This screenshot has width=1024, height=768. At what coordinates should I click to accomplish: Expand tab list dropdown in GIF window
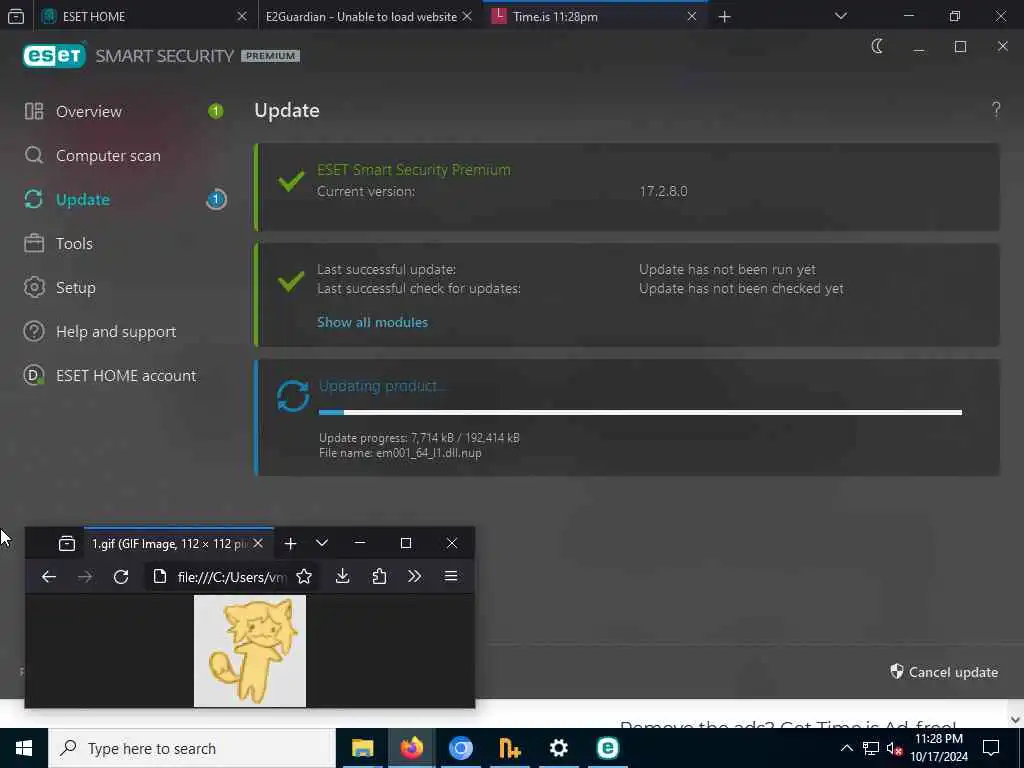[321, 543]
